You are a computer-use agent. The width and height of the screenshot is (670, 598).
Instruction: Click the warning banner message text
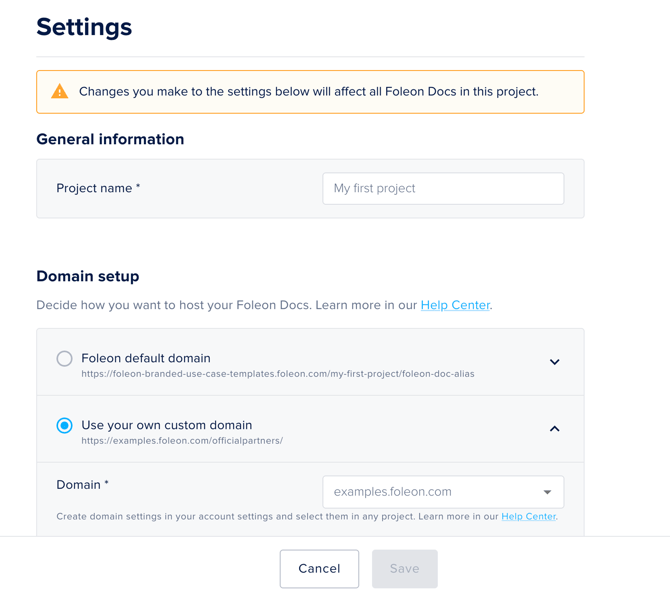308,92
